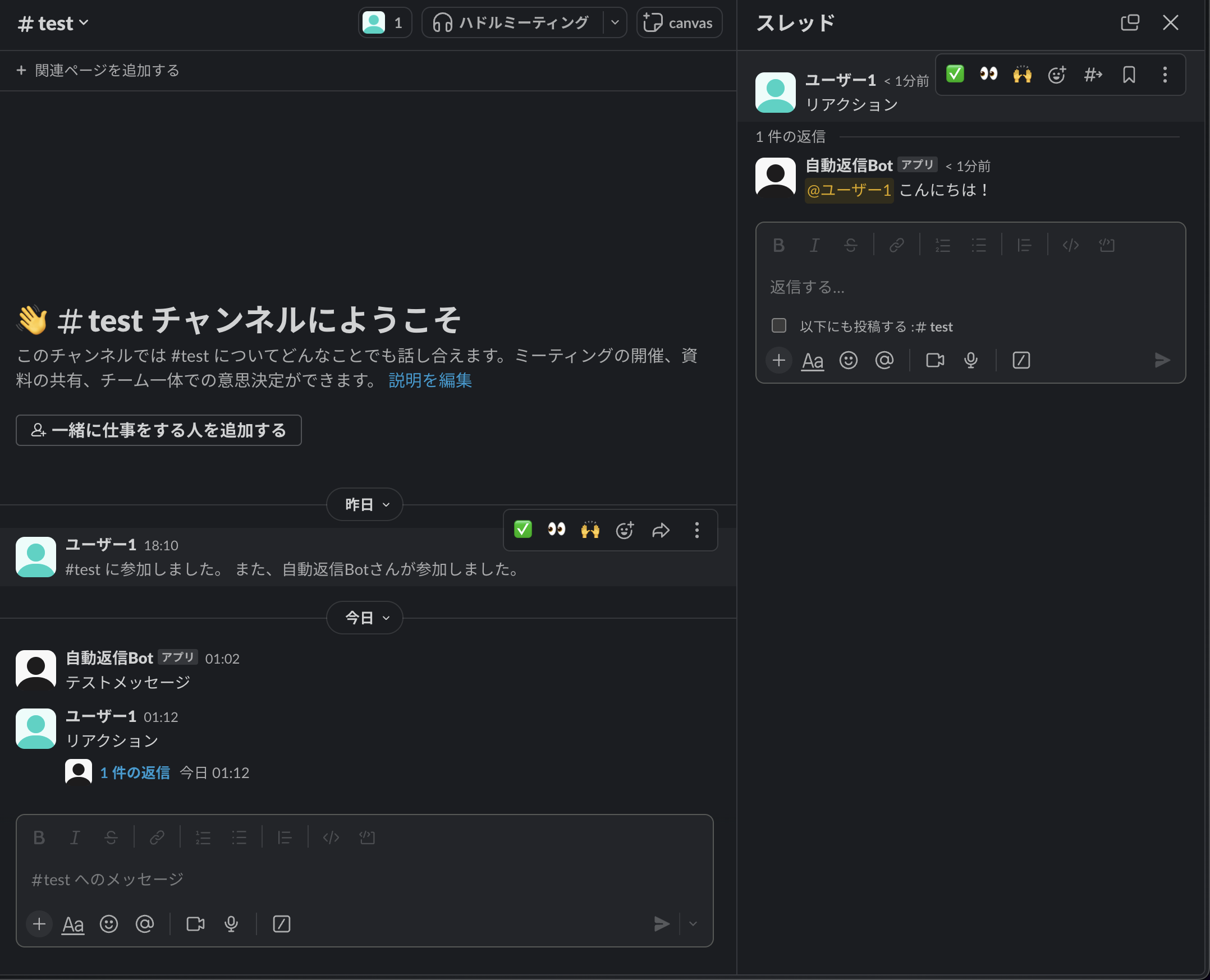Expand the ハドルミーティング options chevron

615,22
